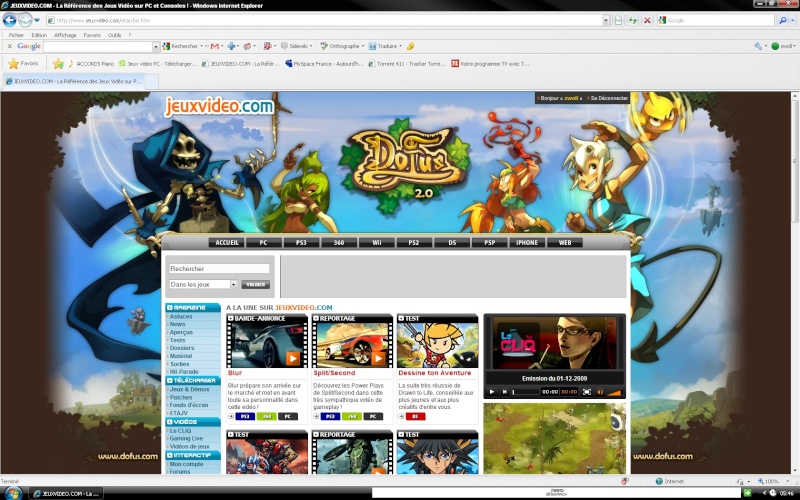This screenshot has height=500, width=800.
Task: Click the Refresh page icon
Action: pos(633,20)
